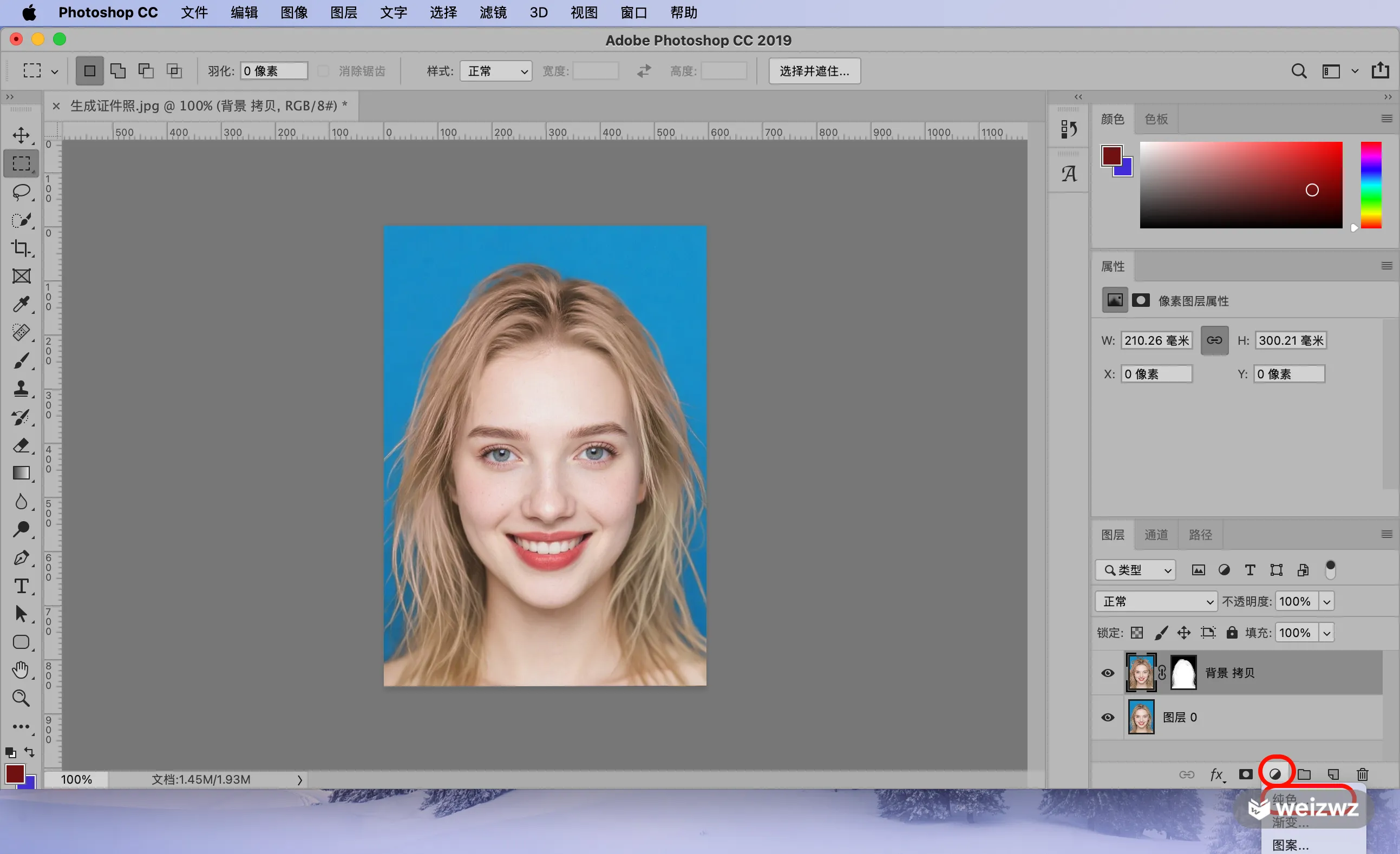1400x854 pixels.
Task: Select the Brush tool
Action: tap(21, 360)
